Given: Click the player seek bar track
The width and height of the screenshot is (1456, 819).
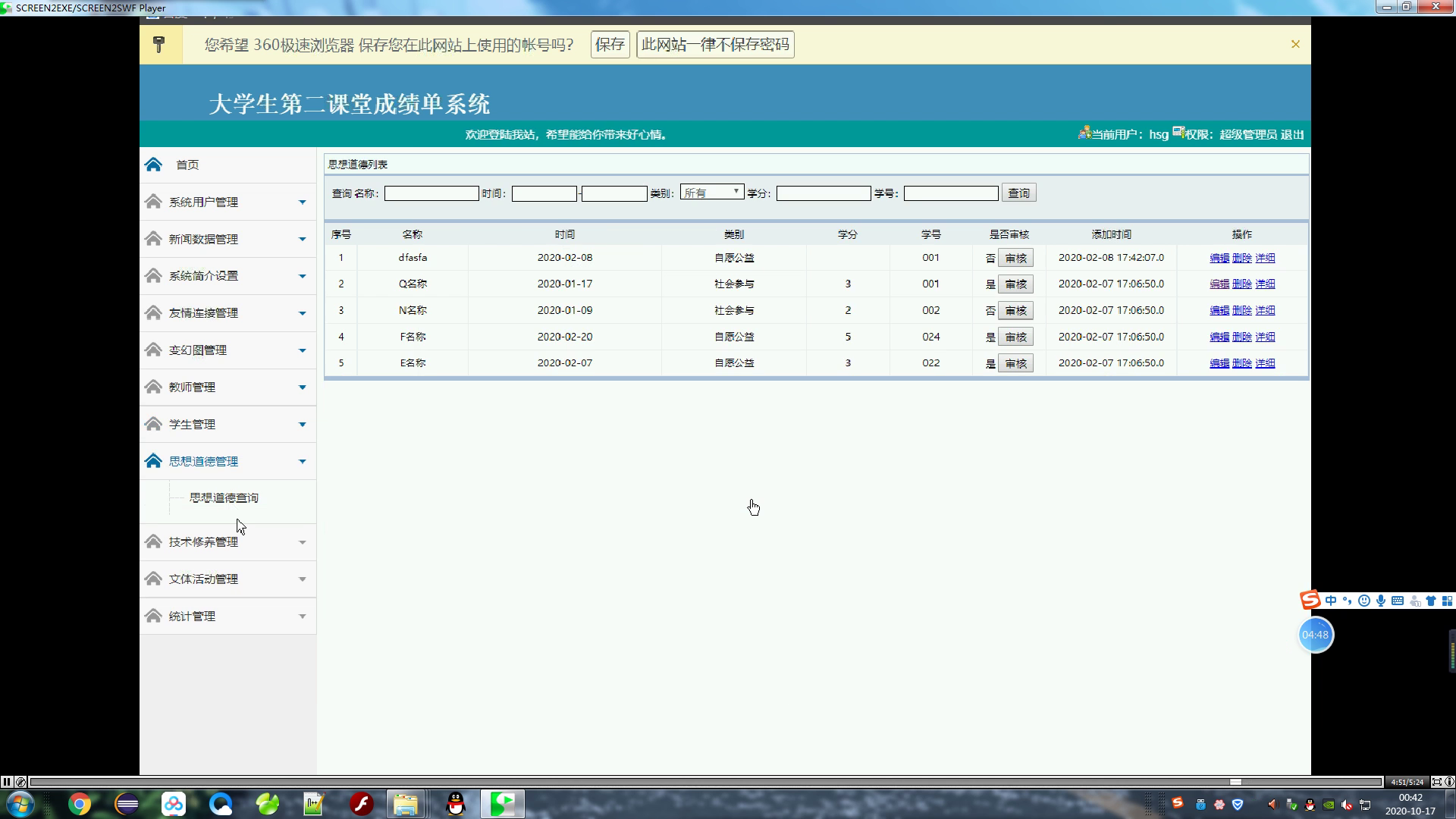Looking at the screenshot, I should click(x=706, y=782).
